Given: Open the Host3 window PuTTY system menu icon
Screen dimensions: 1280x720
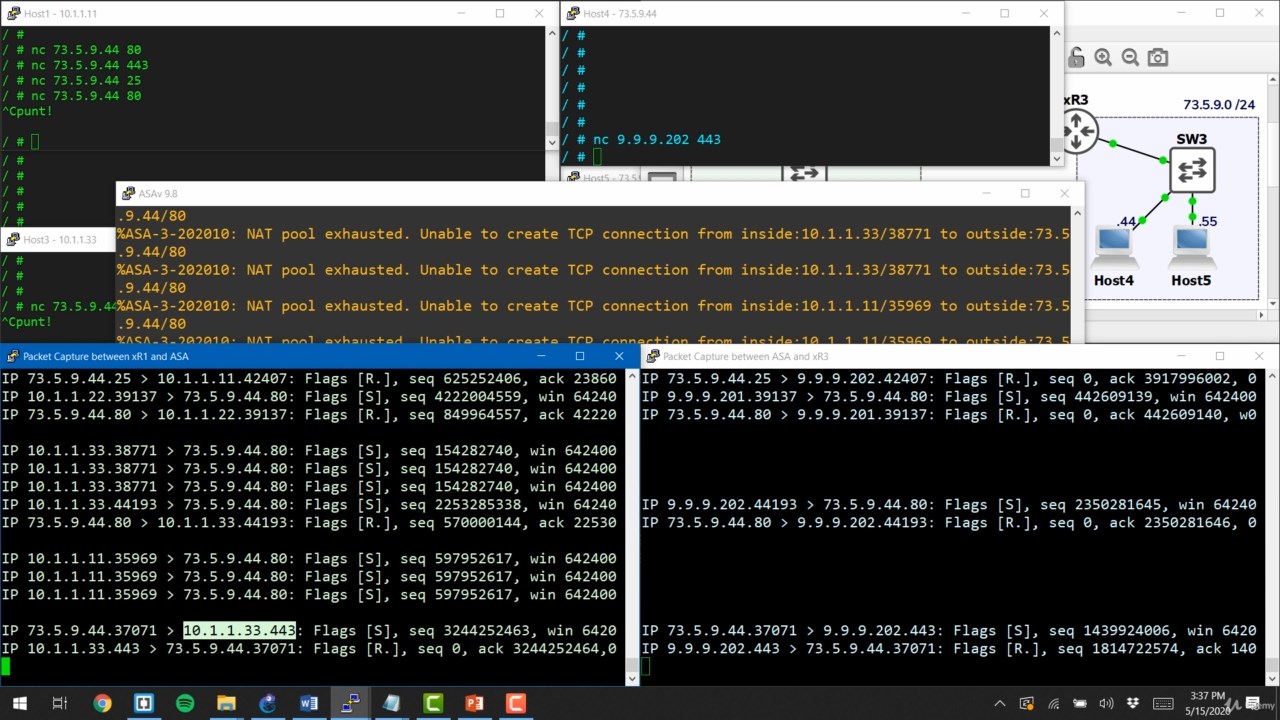Looking at the screenshot, I should pyautogui.click(x=13, y=240).
